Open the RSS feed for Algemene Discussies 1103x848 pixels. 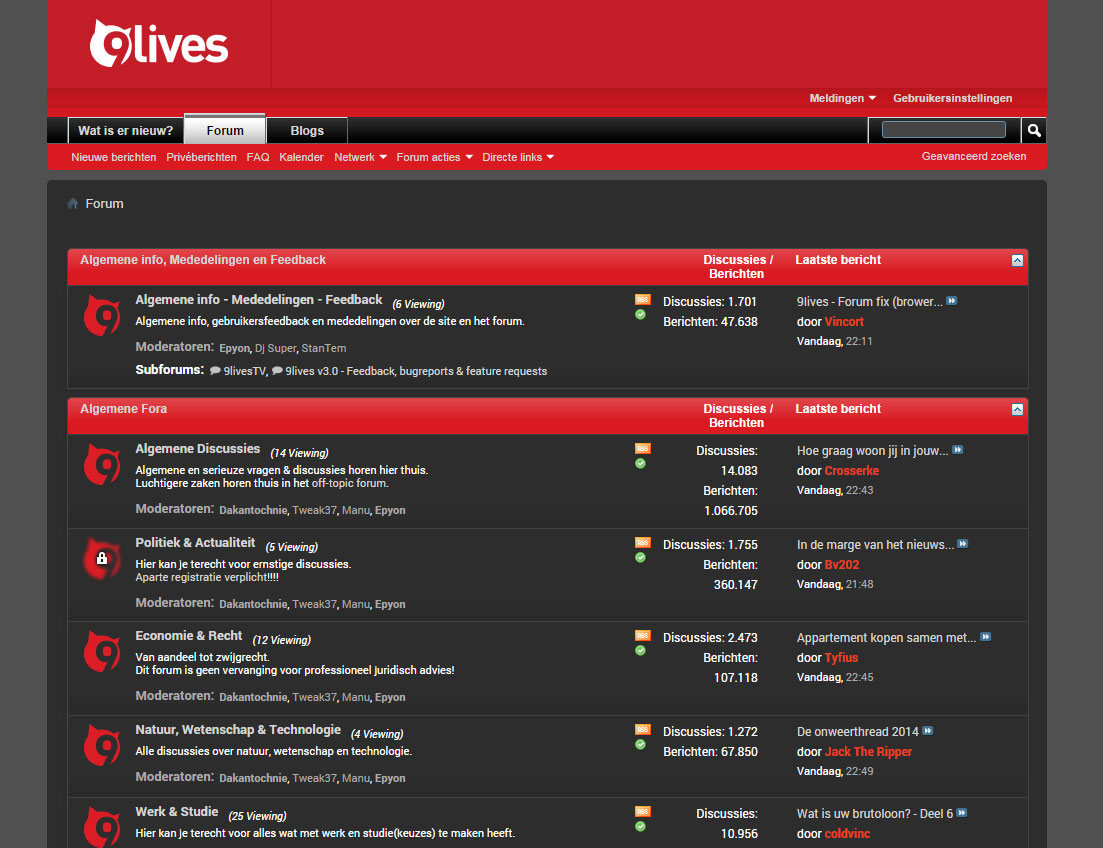pos(641,448)
